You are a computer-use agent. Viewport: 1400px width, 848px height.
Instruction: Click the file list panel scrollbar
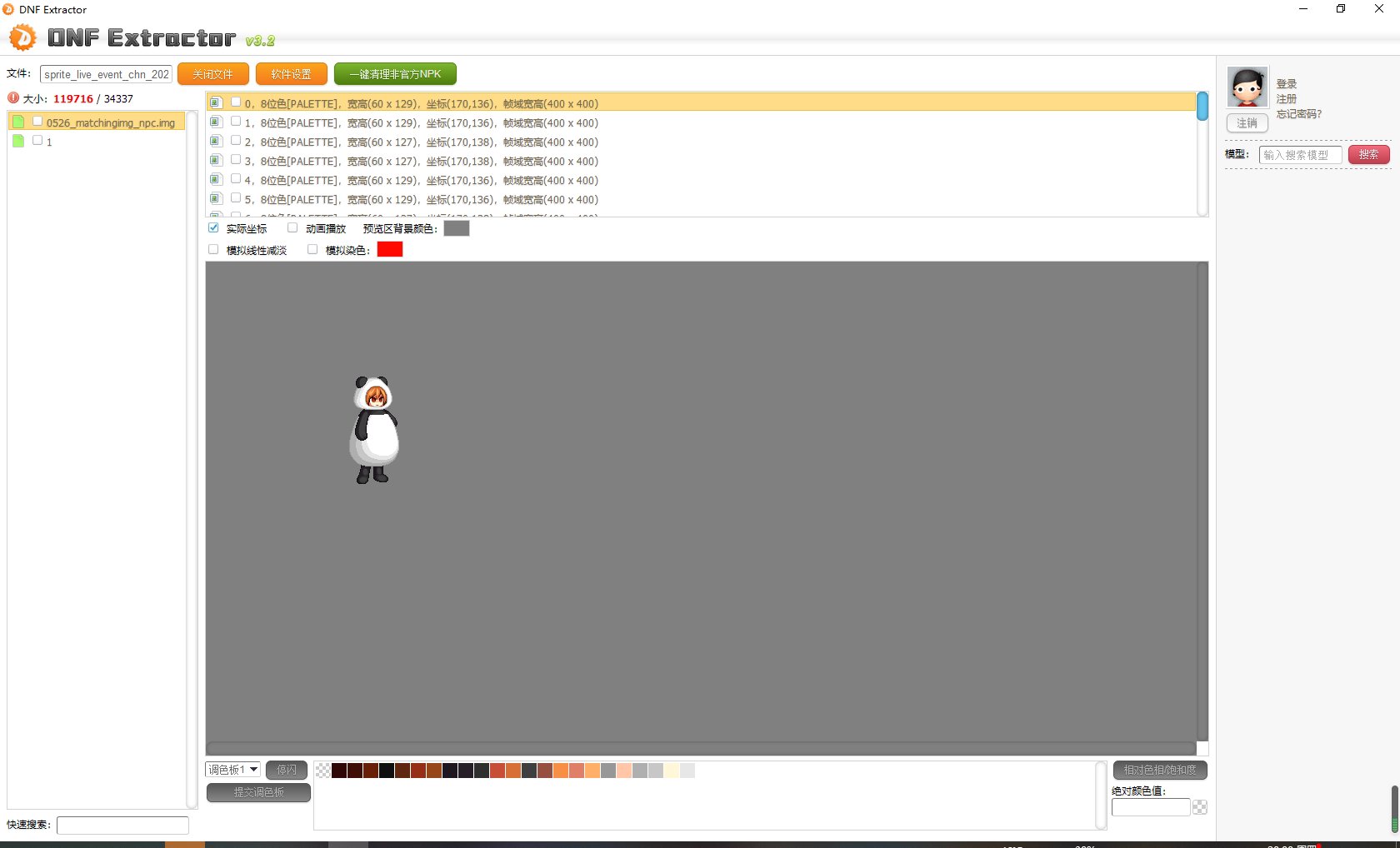[192, 459]
